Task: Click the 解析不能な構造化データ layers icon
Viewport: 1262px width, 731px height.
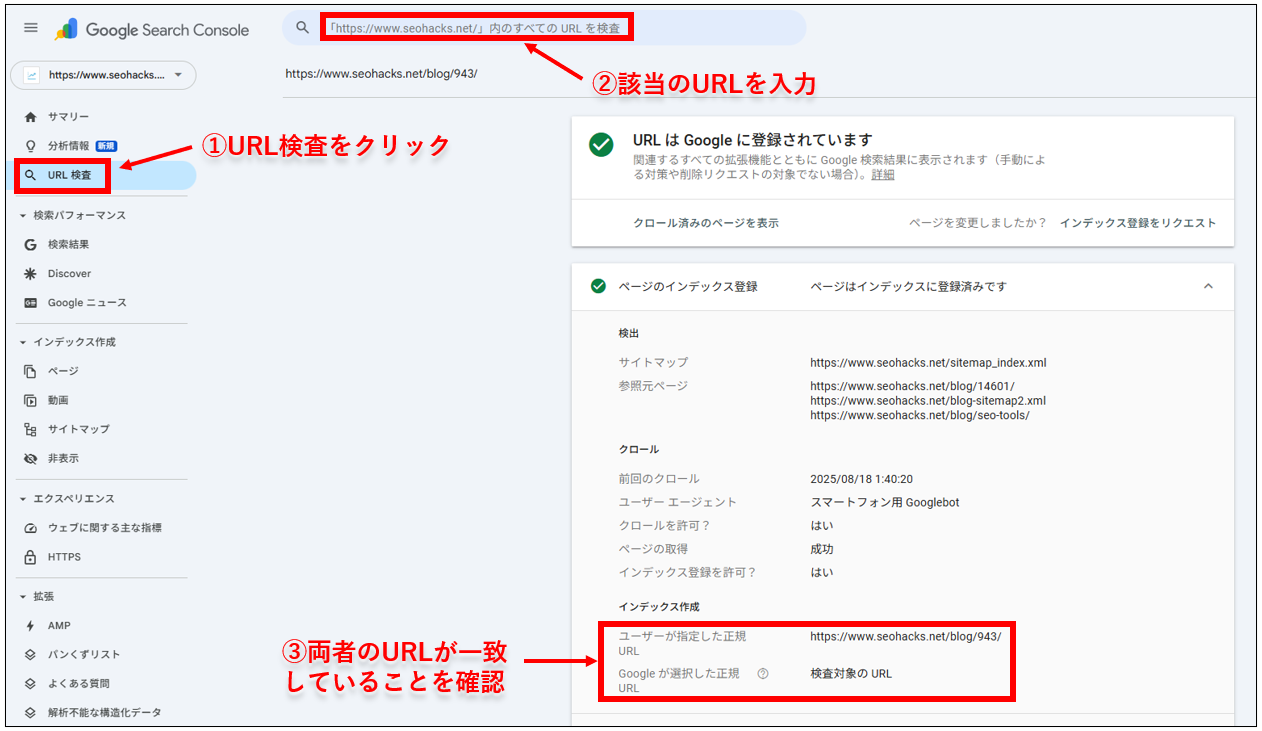Action: coord(30,712)
